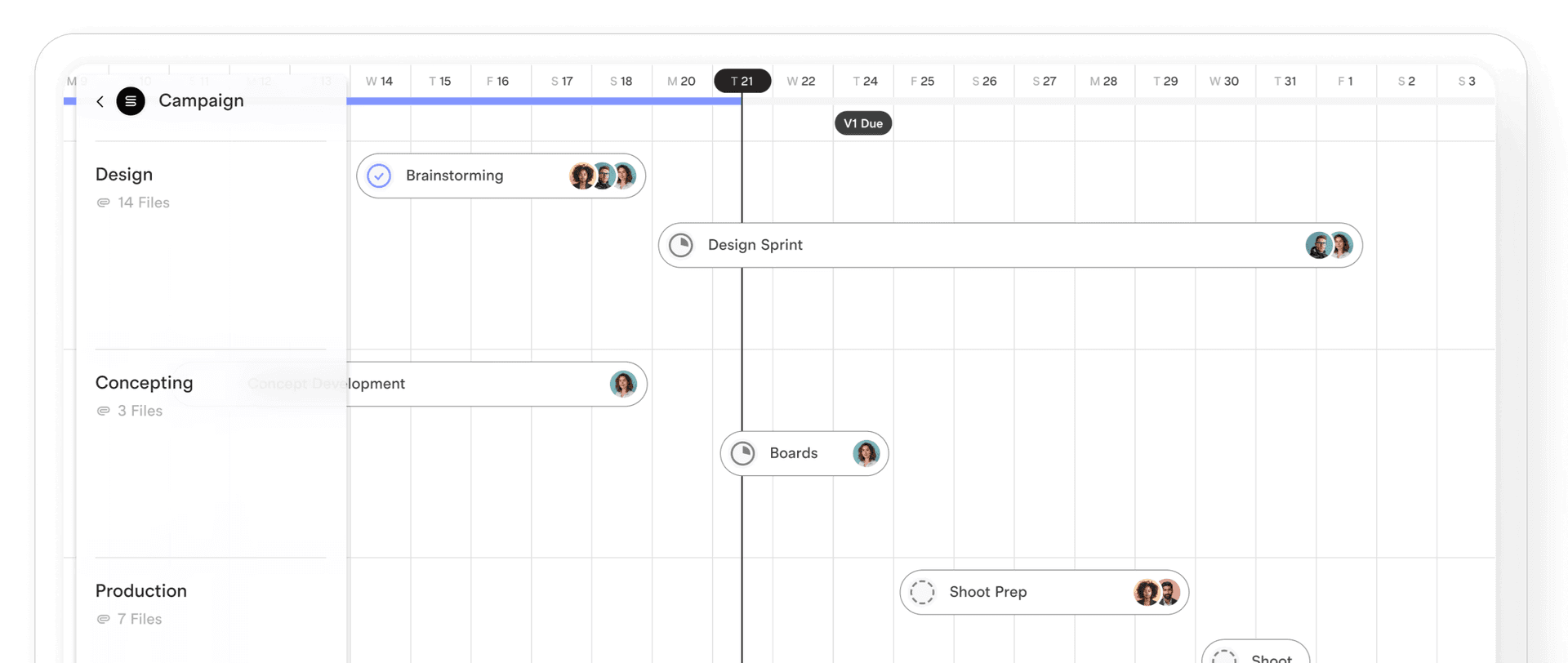Select the S 27 date column header

(1045, 81)
